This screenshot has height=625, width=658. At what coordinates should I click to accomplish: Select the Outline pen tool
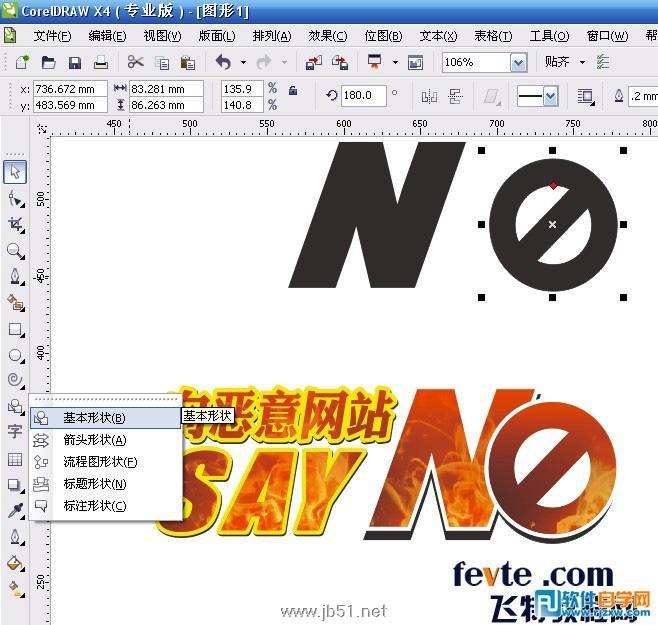click(15, 537)
